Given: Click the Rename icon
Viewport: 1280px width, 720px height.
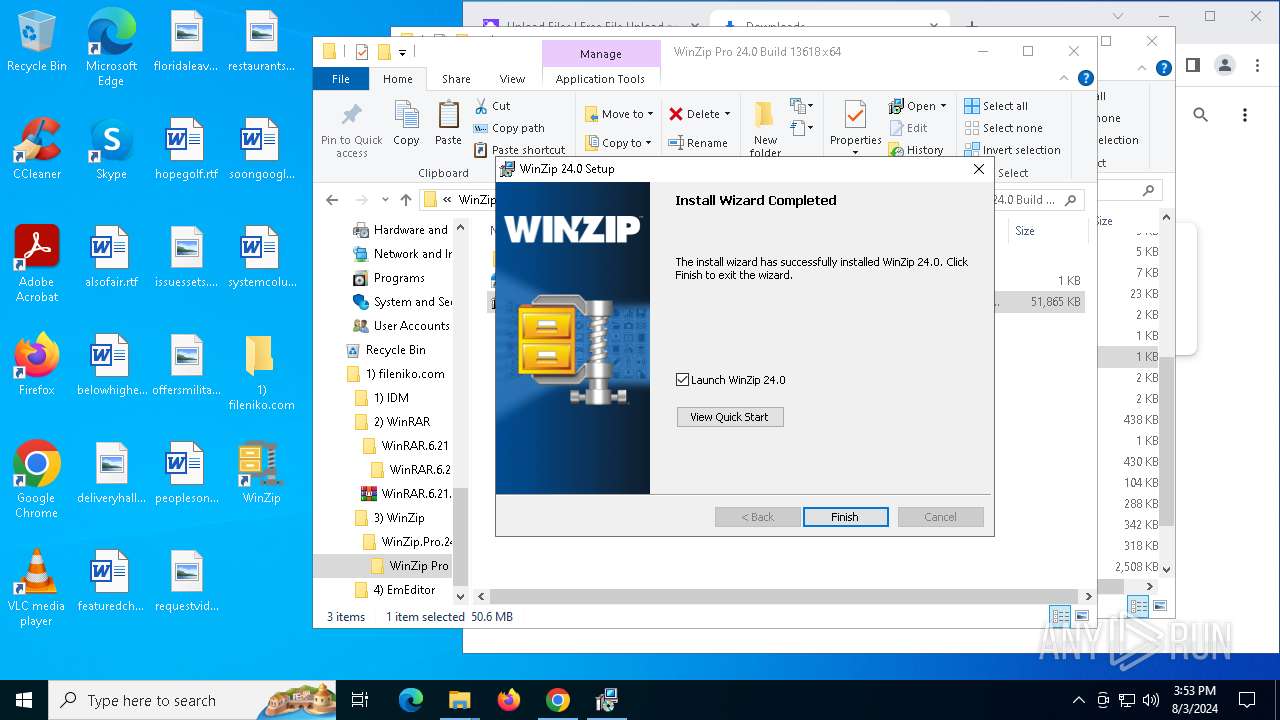Looking at the screenshot, I should click(676, 143).
